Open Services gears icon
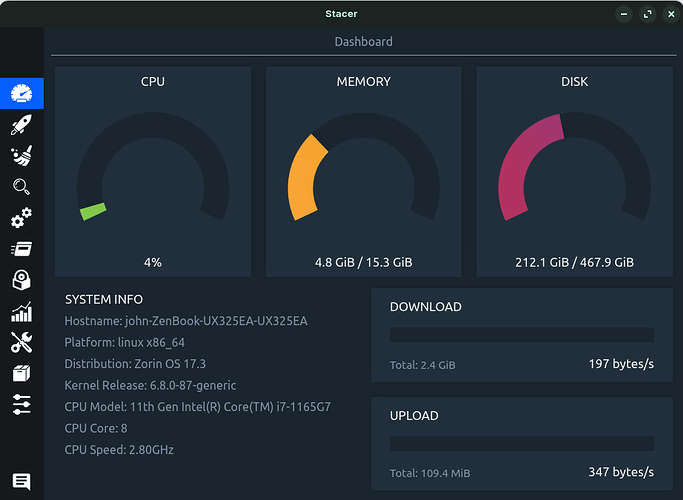Image resolution: width=683 pixels, height=500 pixels. 21,218
